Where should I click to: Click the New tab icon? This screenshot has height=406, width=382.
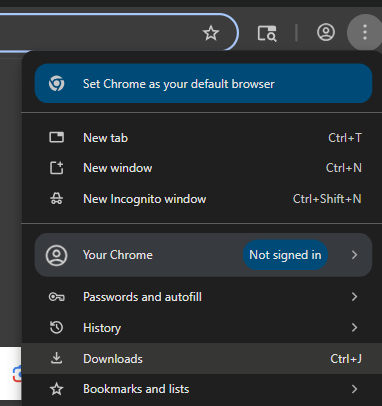[x=56, y=137]
